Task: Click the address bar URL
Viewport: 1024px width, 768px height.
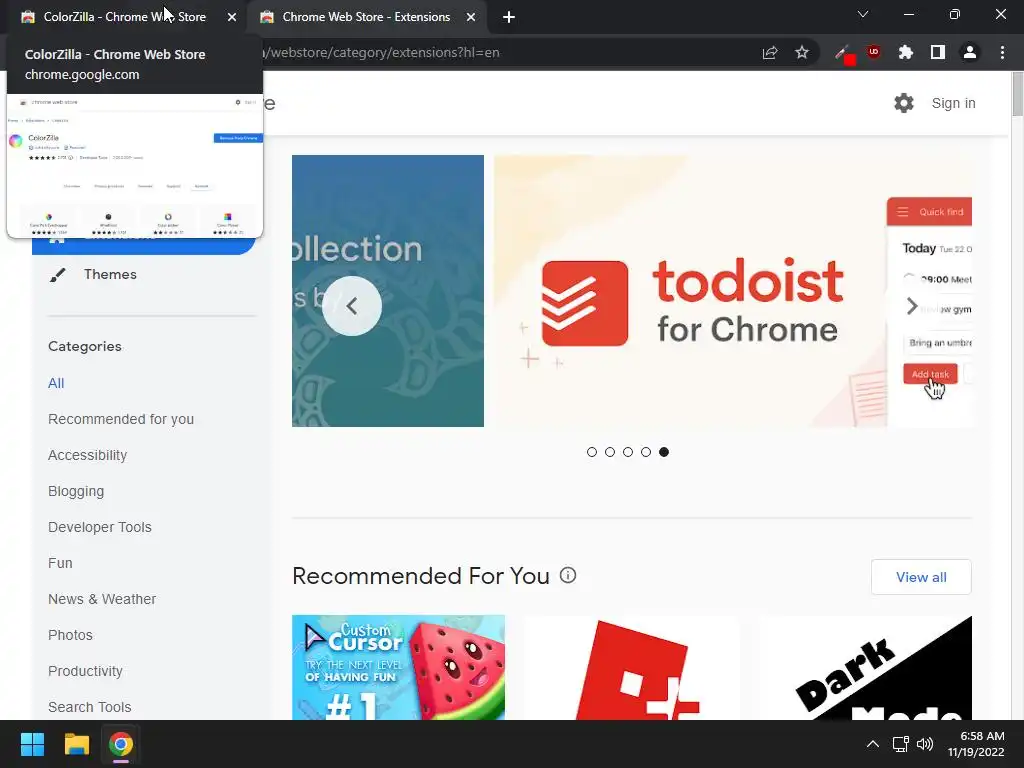Action: 381,52
